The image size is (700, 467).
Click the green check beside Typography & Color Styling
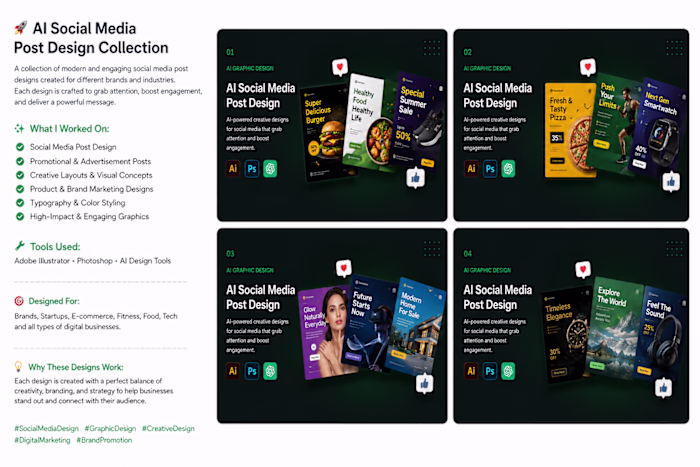point(20,203)
